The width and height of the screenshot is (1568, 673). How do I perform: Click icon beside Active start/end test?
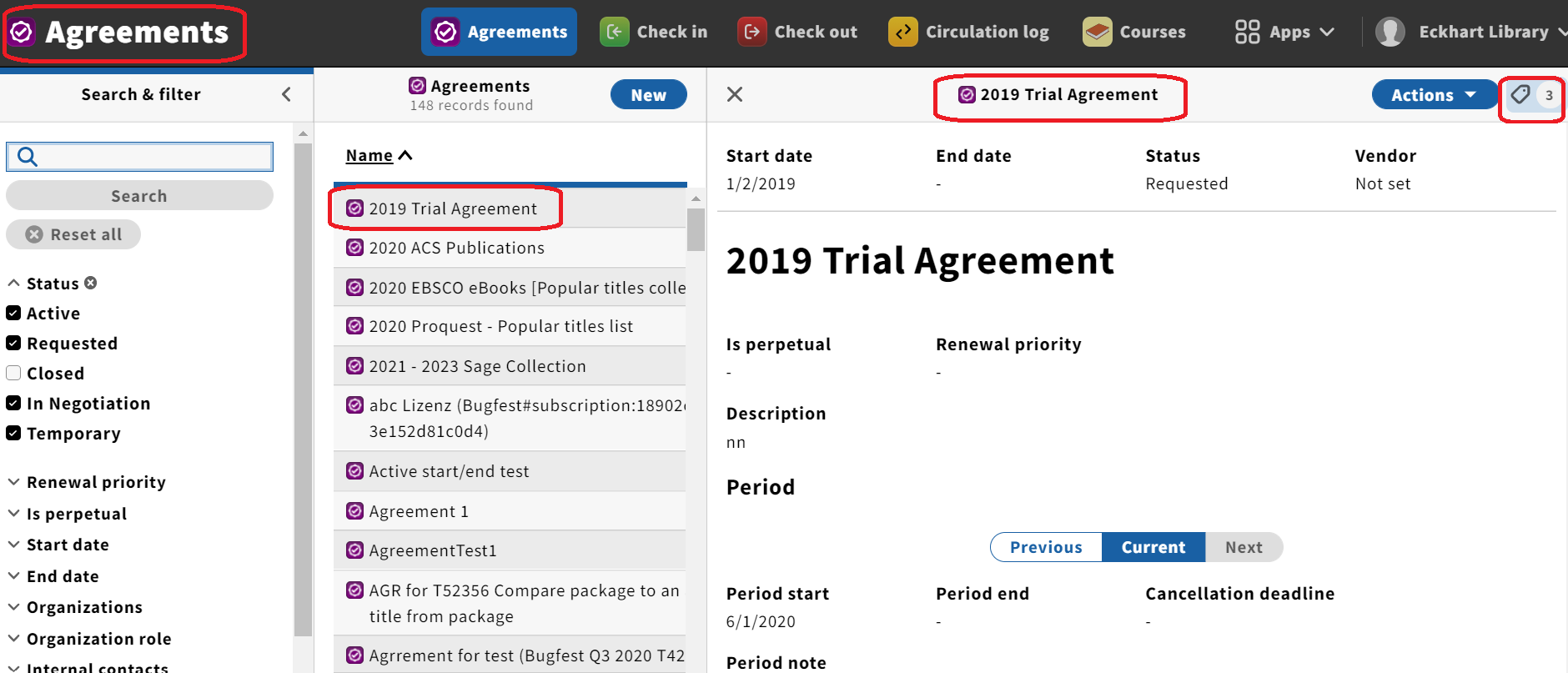point(355,471)
